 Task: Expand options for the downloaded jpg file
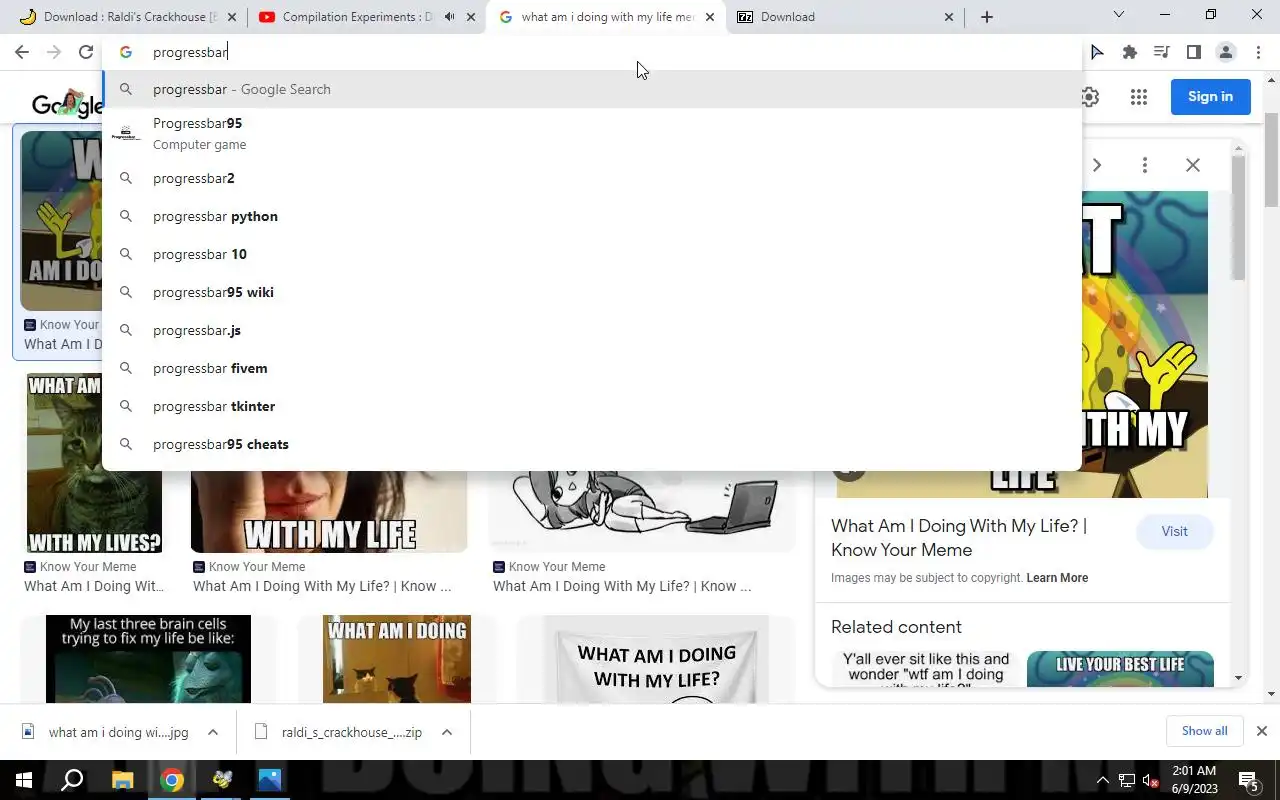pyautogui.click(x=213, y=732)
